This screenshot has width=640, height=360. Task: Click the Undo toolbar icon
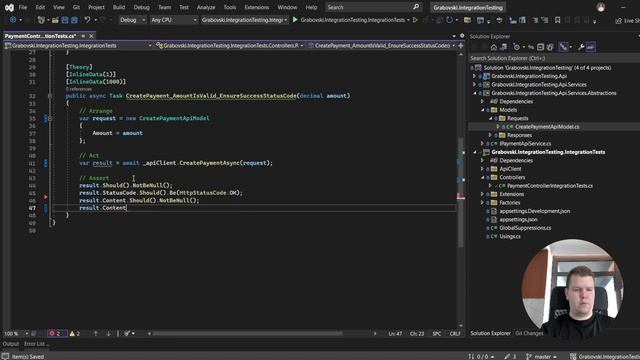pos(87,20)
